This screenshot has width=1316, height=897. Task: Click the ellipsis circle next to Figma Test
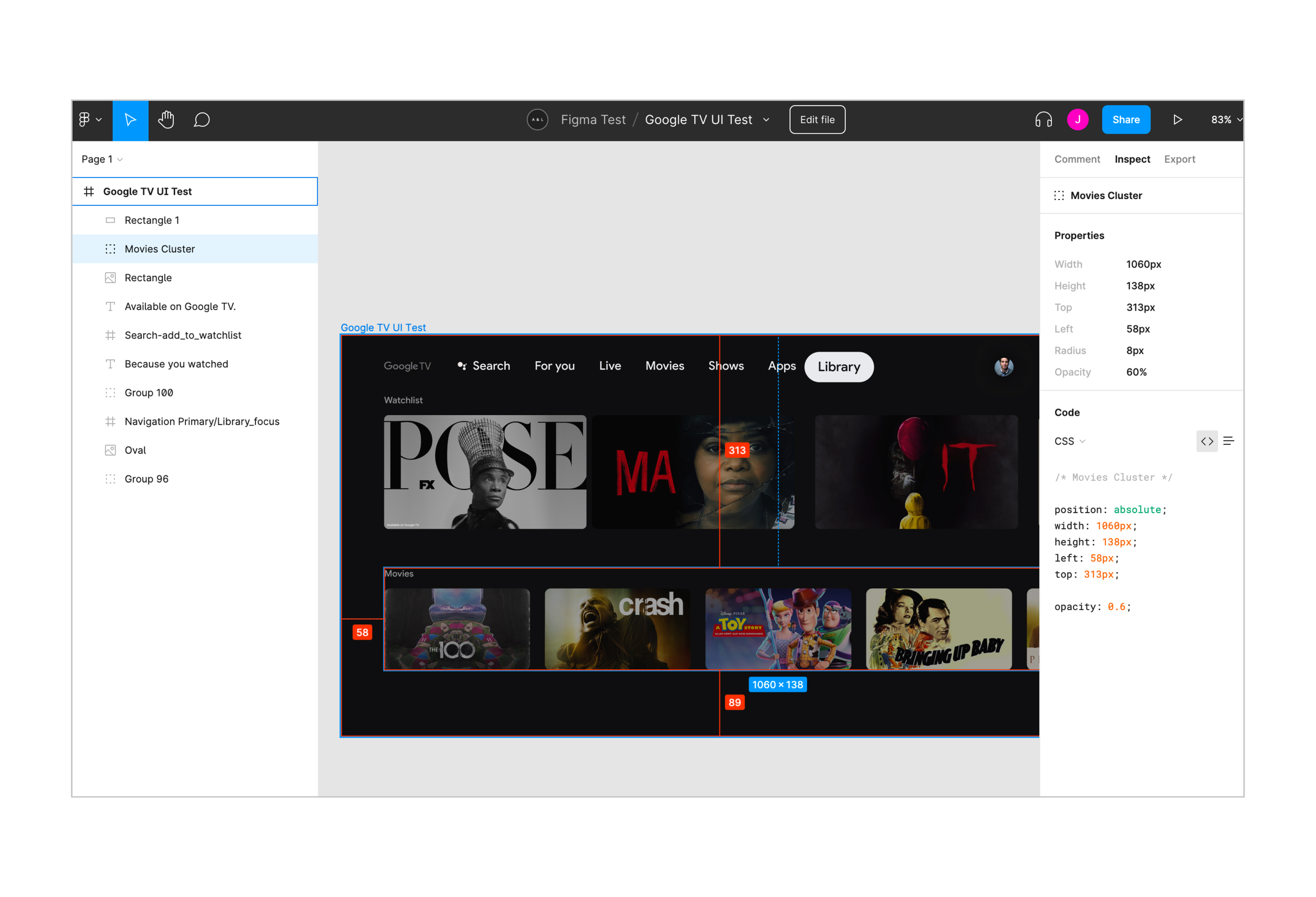[537, 119]
